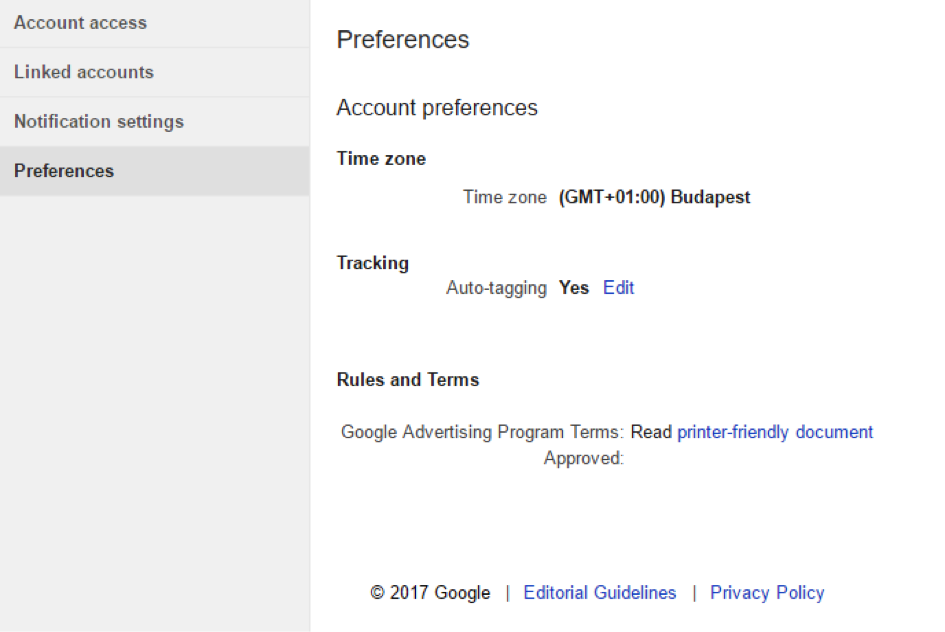Click the grey Time zone field label

pos(504,197)
